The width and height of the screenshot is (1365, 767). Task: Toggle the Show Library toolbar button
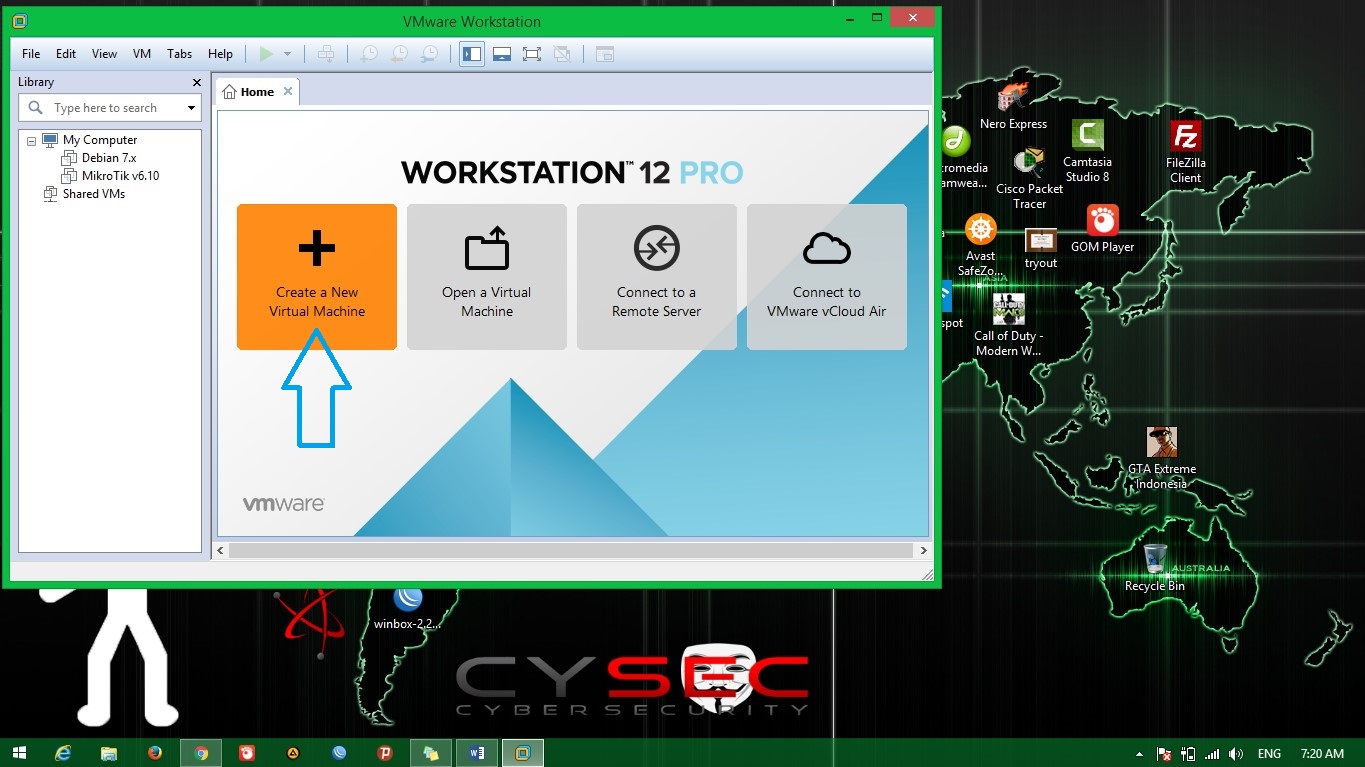pos(472,54)
